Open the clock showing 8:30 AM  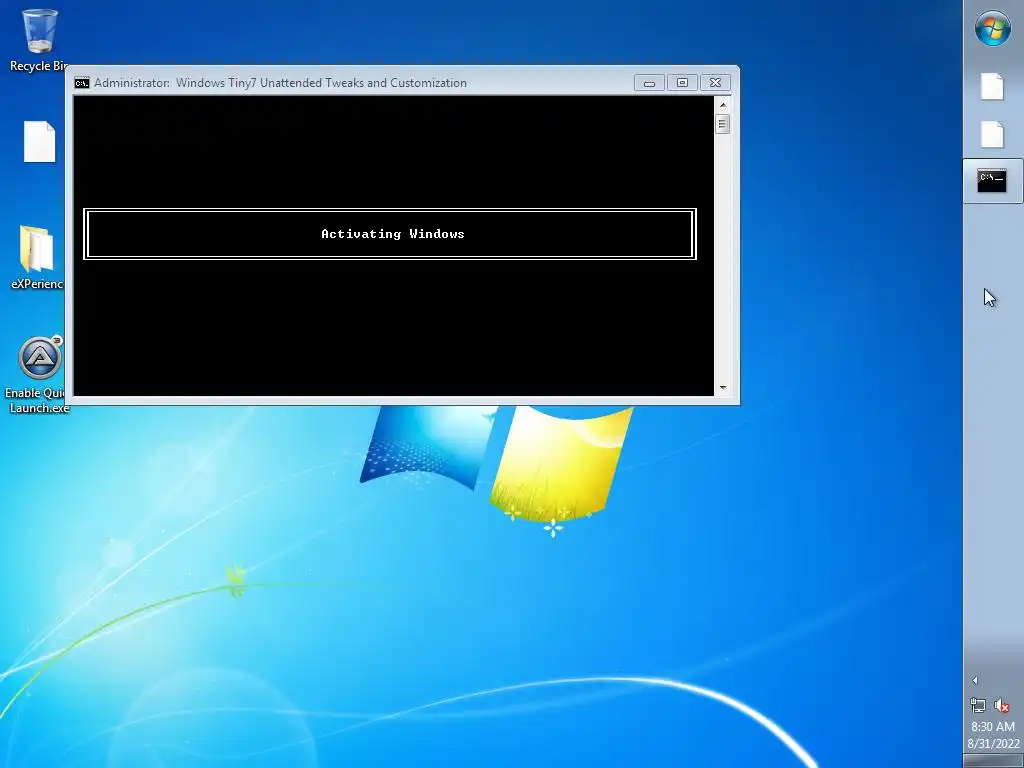(993, 735)
